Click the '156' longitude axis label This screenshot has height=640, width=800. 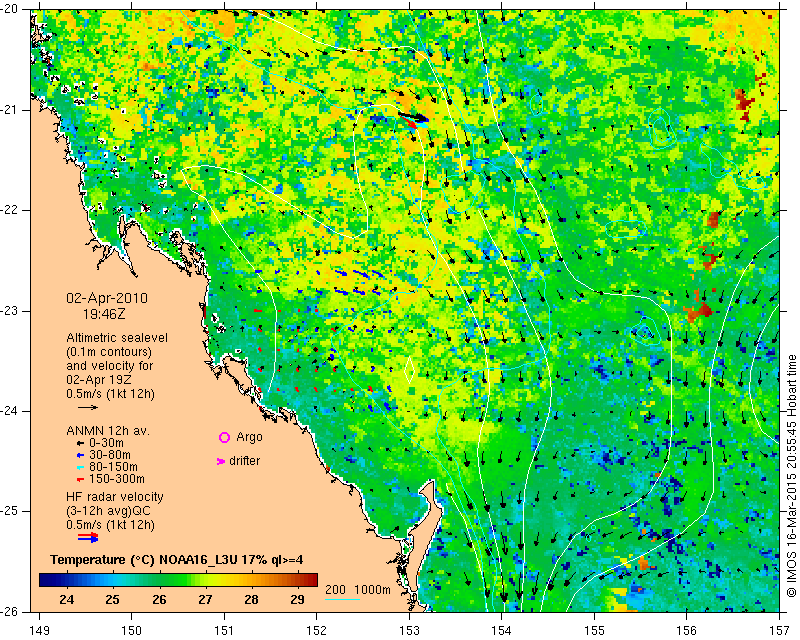(x=687, y=630)
